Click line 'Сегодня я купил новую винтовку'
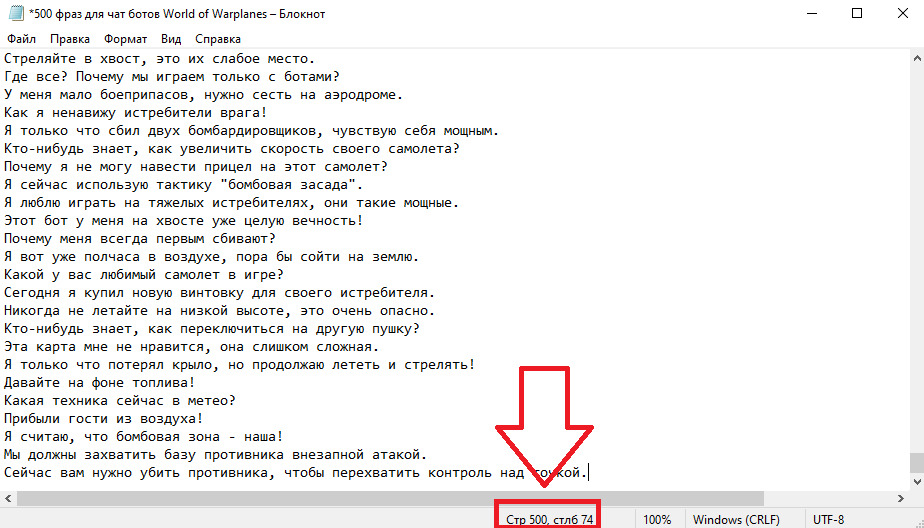924x528 pixels. [x=219, y=292]
